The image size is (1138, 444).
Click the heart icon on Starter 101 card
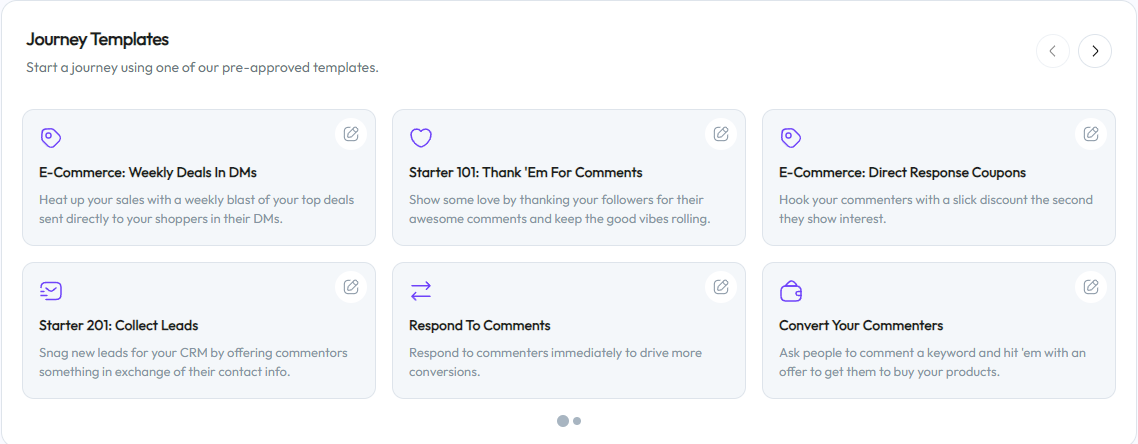pyautogui.click(x=421, y=138)
